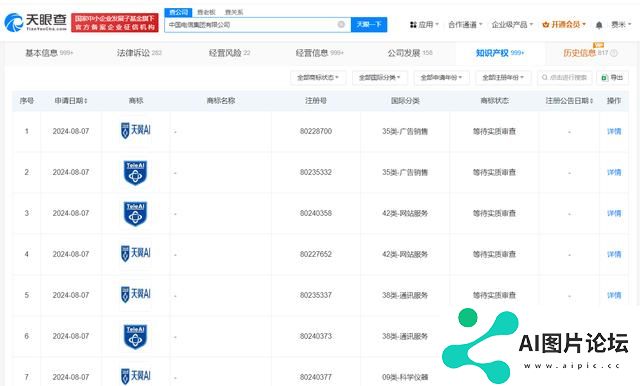Click the 国际分类 column header
Screen dimensions: 640x386
[405, 101]
